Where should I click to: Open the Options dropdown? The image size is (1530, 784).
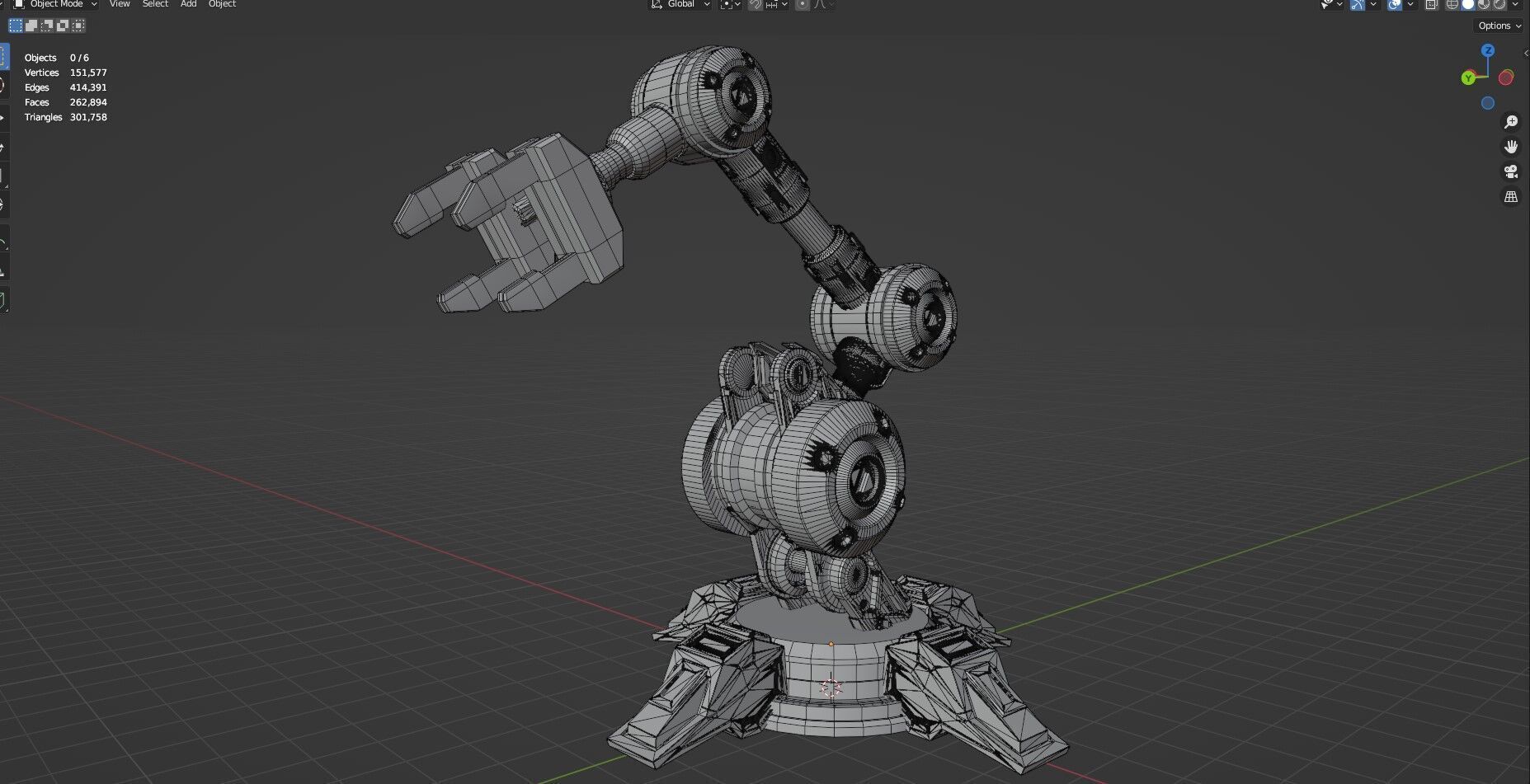[1499, 26]
